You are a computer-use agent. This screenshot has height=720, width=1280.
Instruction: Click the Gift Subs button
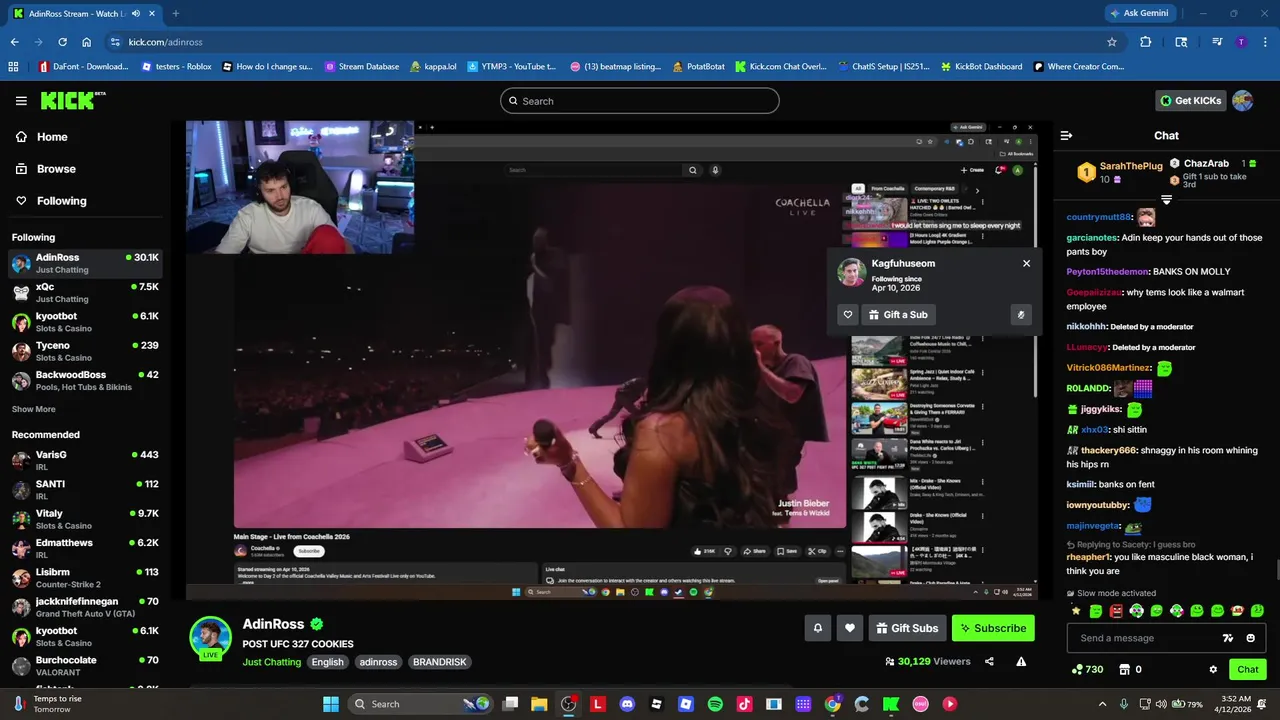pos(907,628)
